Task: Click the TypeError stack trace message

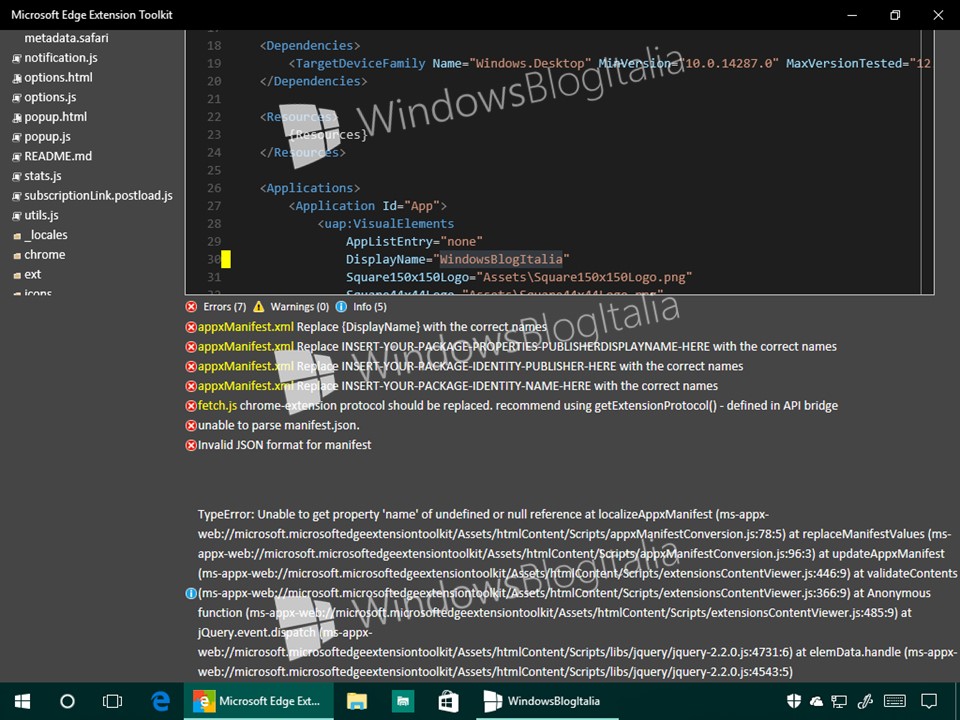Action: click(x=577, y=593)
